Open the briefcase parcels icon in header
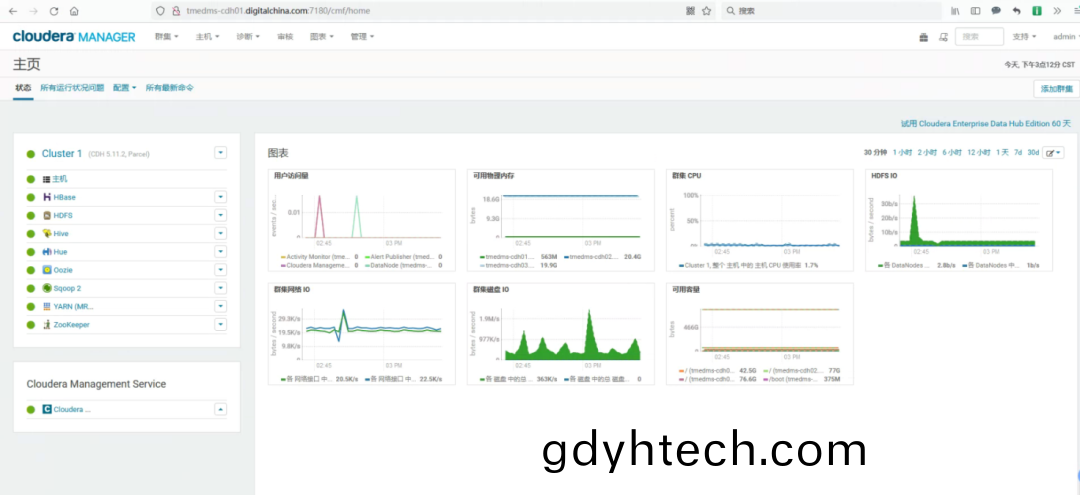The height and width of the screenshot is (495, 1080). pyautogui.click(x=924, y=37)
